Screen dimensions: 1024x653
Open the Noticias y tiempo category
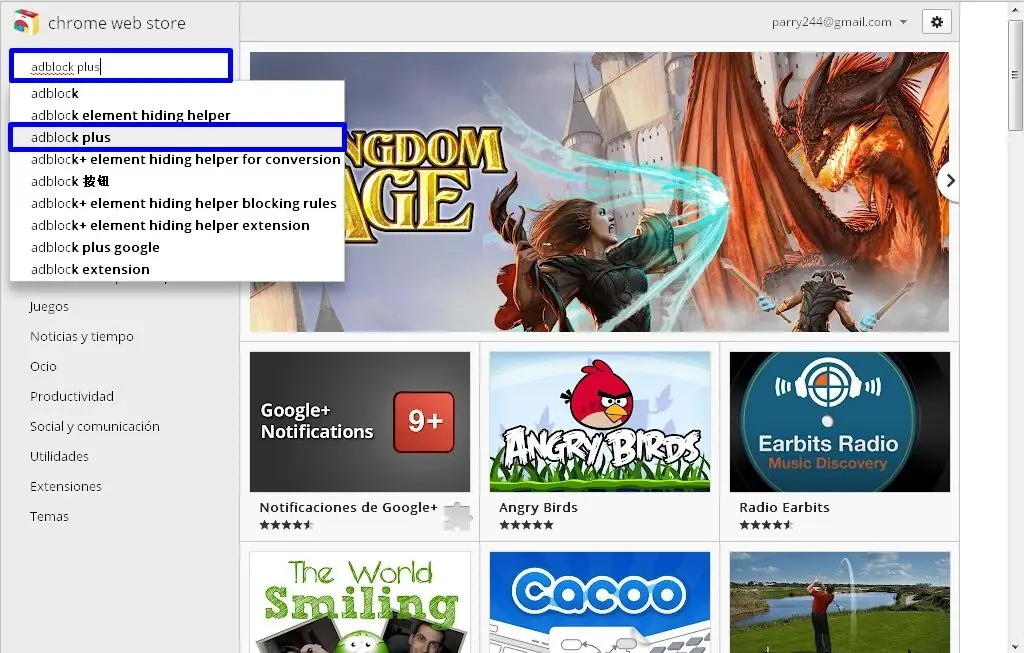(82, 336)
